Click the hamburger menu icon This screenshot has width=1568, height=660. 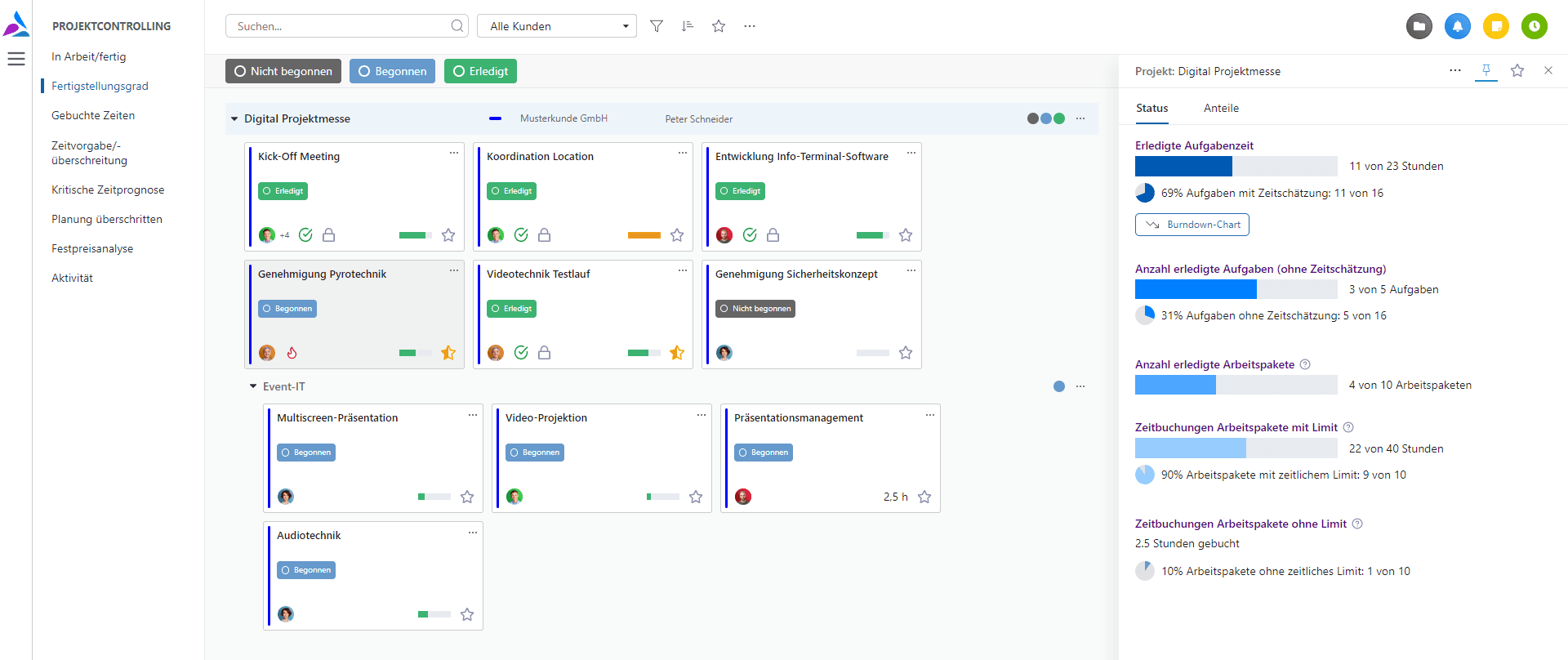pyautogui.click(x=16, y=59)
